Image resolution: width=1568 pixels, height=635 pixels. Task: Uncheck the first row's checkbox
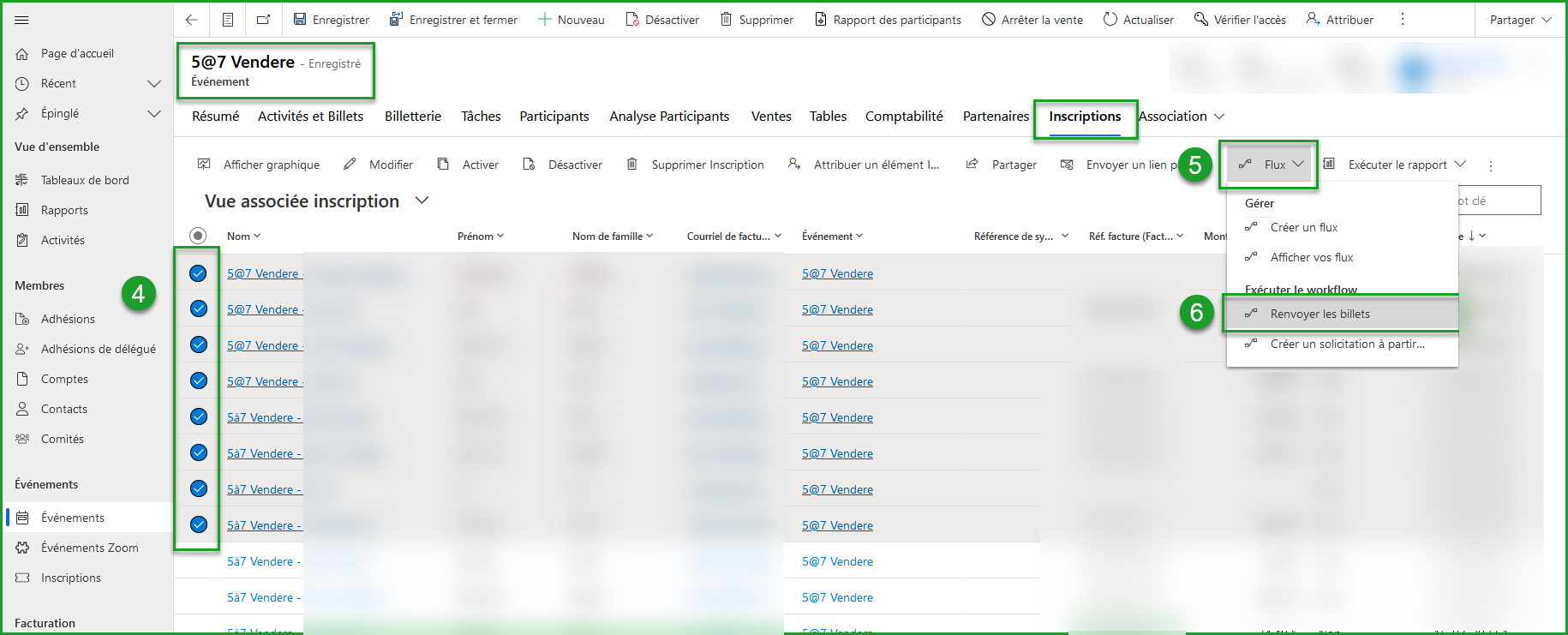pos(198,273)
